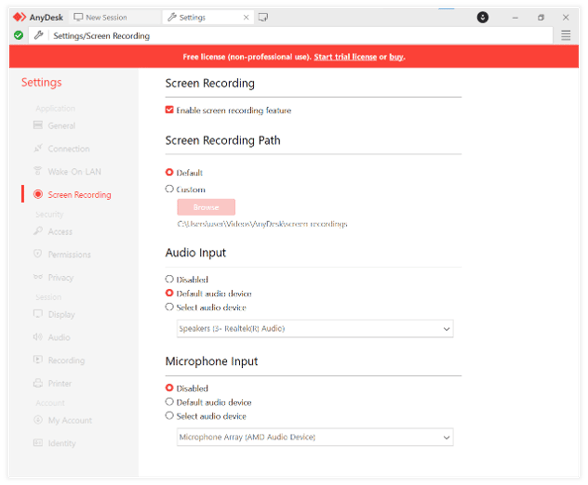Image resolution: width=588 pixels, height=485 pixels.
Task: Open General settings page
Action: [62, 125]
